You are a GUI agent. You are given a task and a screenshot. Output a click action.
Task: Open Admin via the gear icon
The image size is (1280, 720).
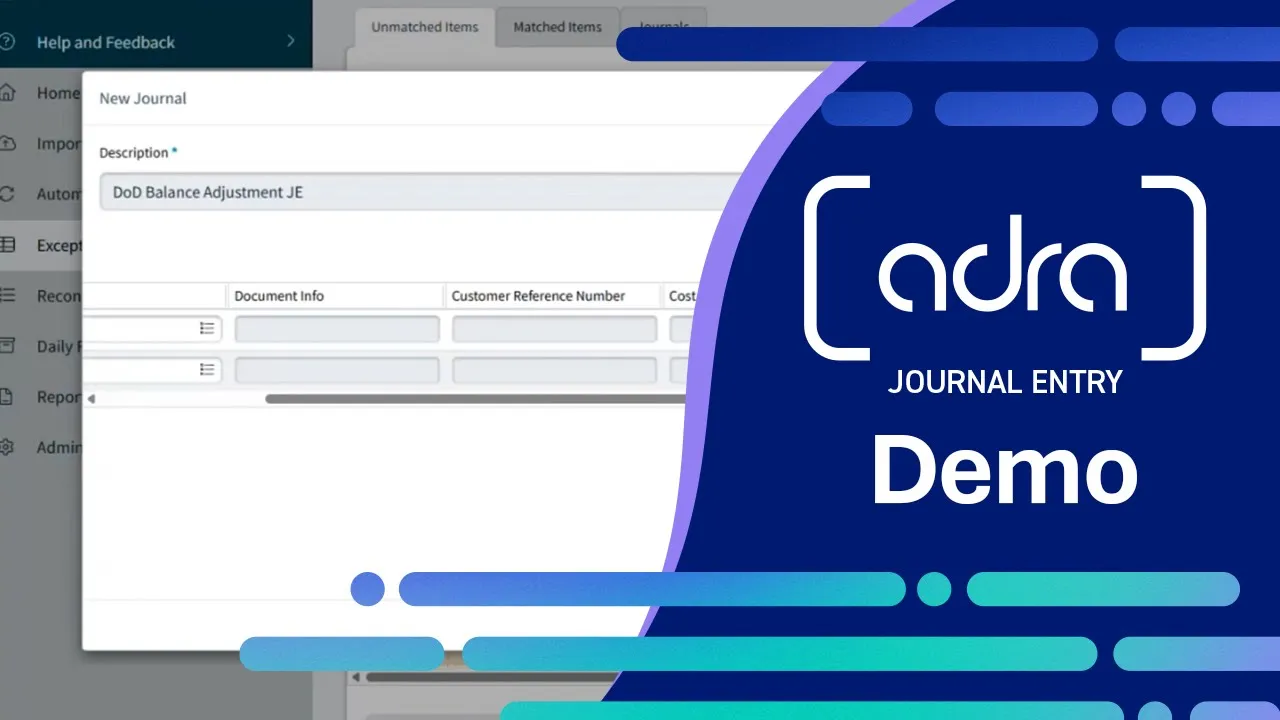[7, 447]
